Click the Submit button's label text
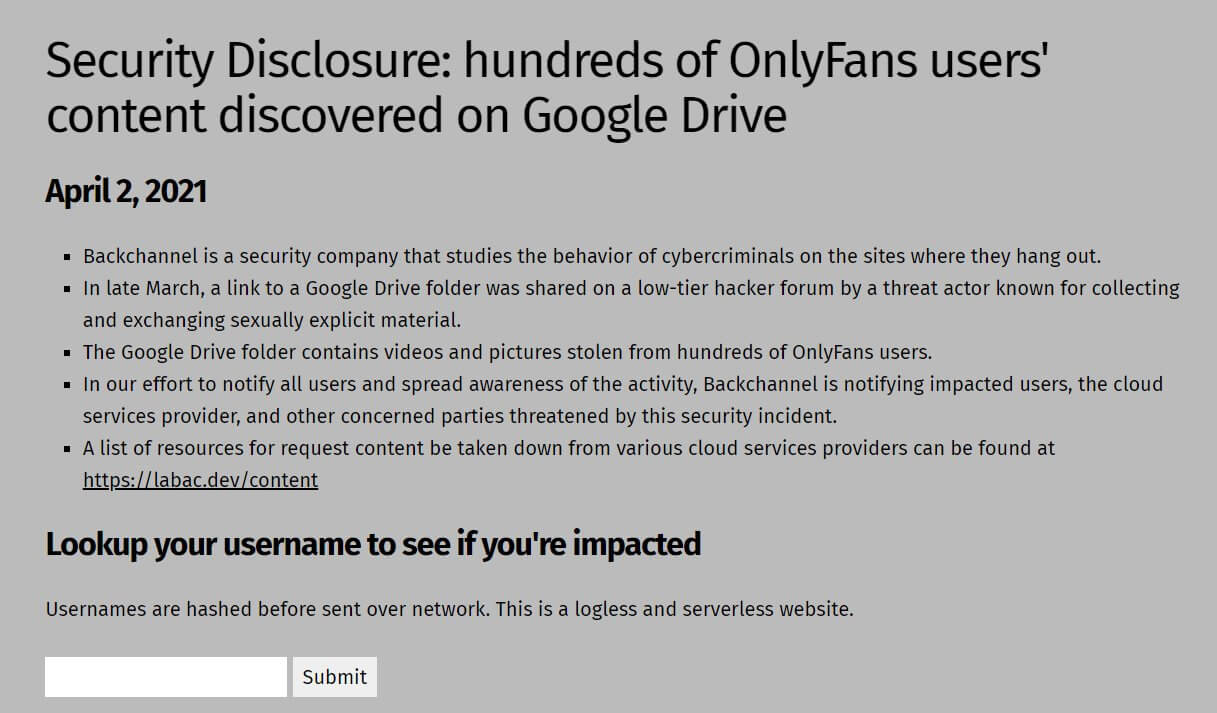This screenshot has height=713, width=1217. pos(334,676)
